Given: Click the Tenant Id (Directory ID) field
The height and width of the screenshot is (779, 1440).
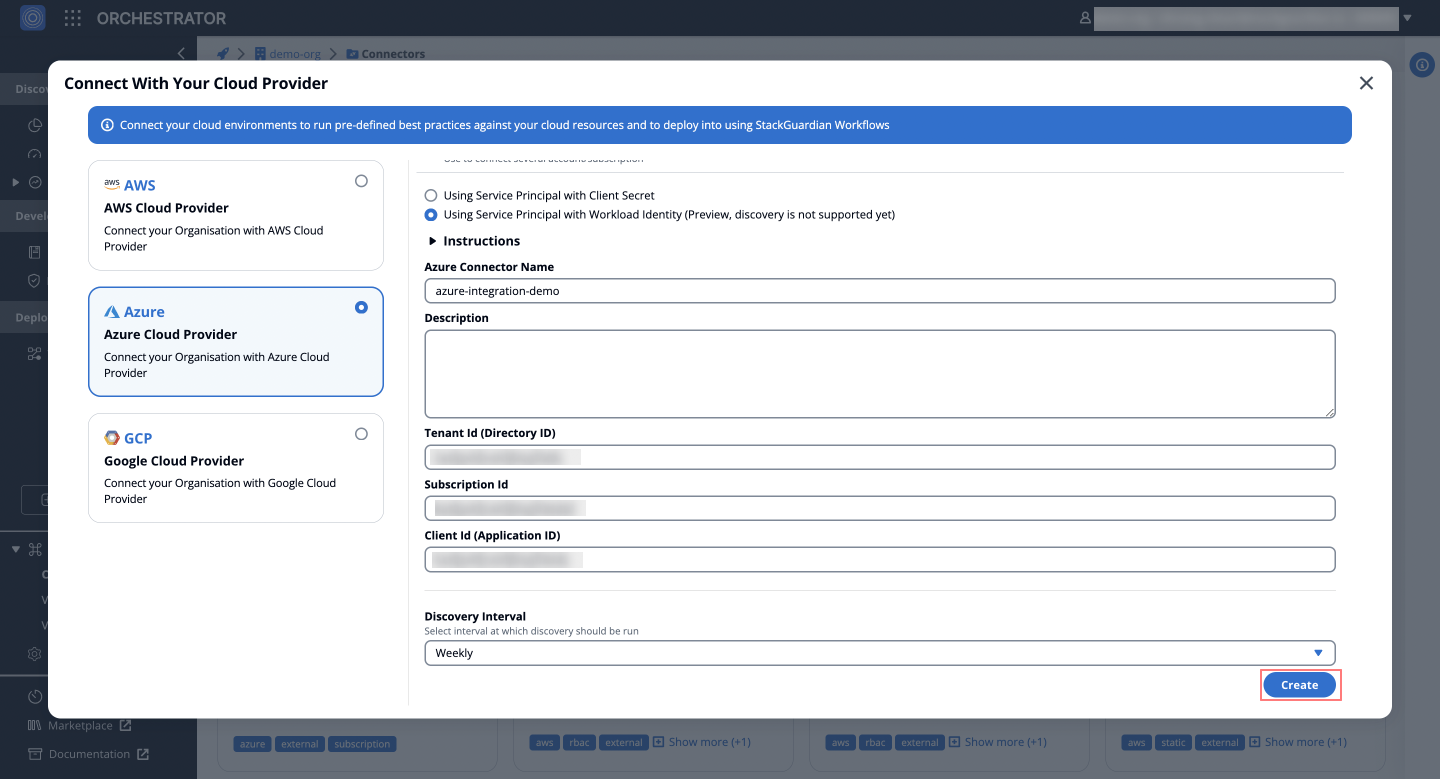Looking at the screenshot, I should [x=880, y=457].
